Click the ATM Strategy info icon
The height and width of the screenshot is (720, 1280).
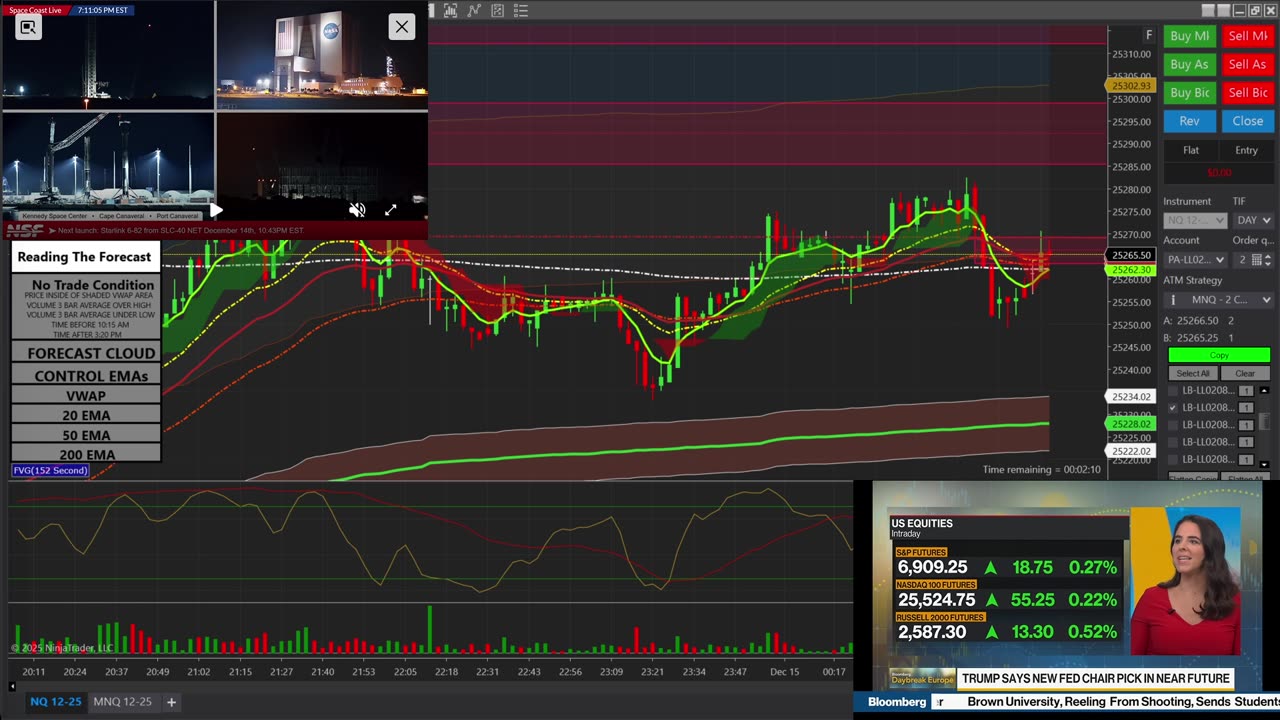click(1173, 300)
